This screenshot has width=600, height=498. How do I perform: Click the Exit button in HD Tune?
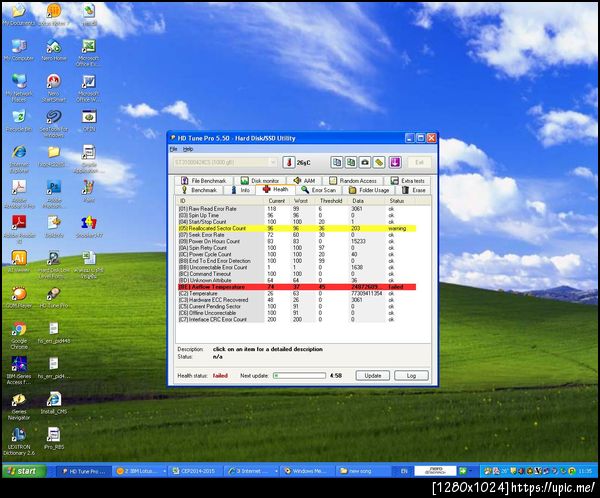419,162
